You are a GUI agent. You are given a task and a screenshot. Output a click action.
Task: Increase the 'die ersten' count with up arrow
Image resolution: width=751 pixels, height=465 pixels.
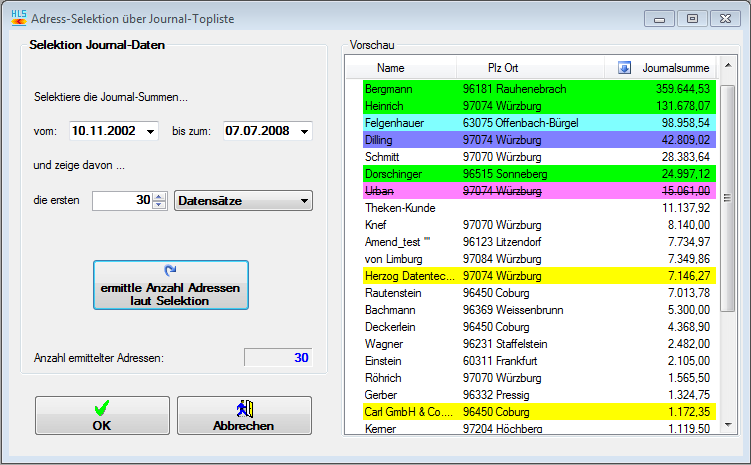[x=159, y=196]
